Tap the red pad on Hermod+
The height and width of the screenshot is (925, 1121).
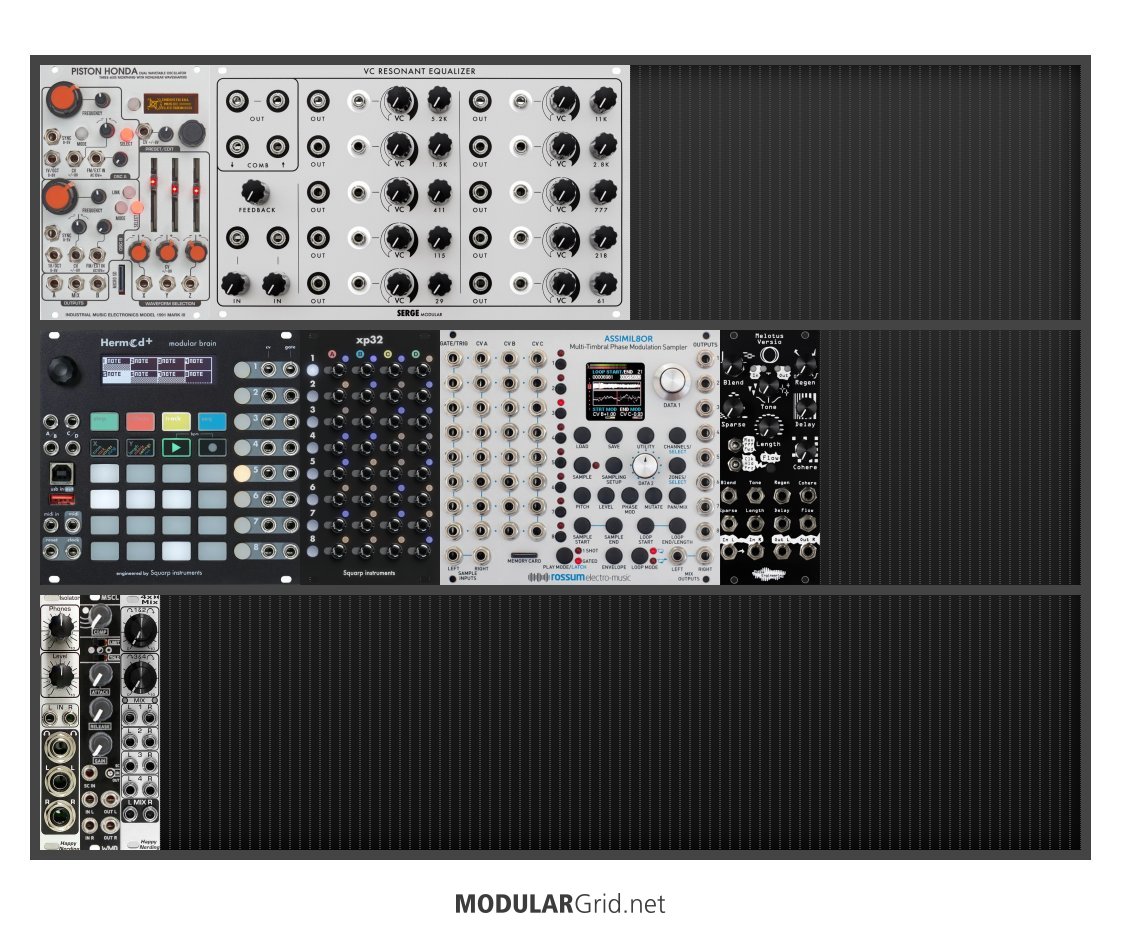click(x=140, y=421)
